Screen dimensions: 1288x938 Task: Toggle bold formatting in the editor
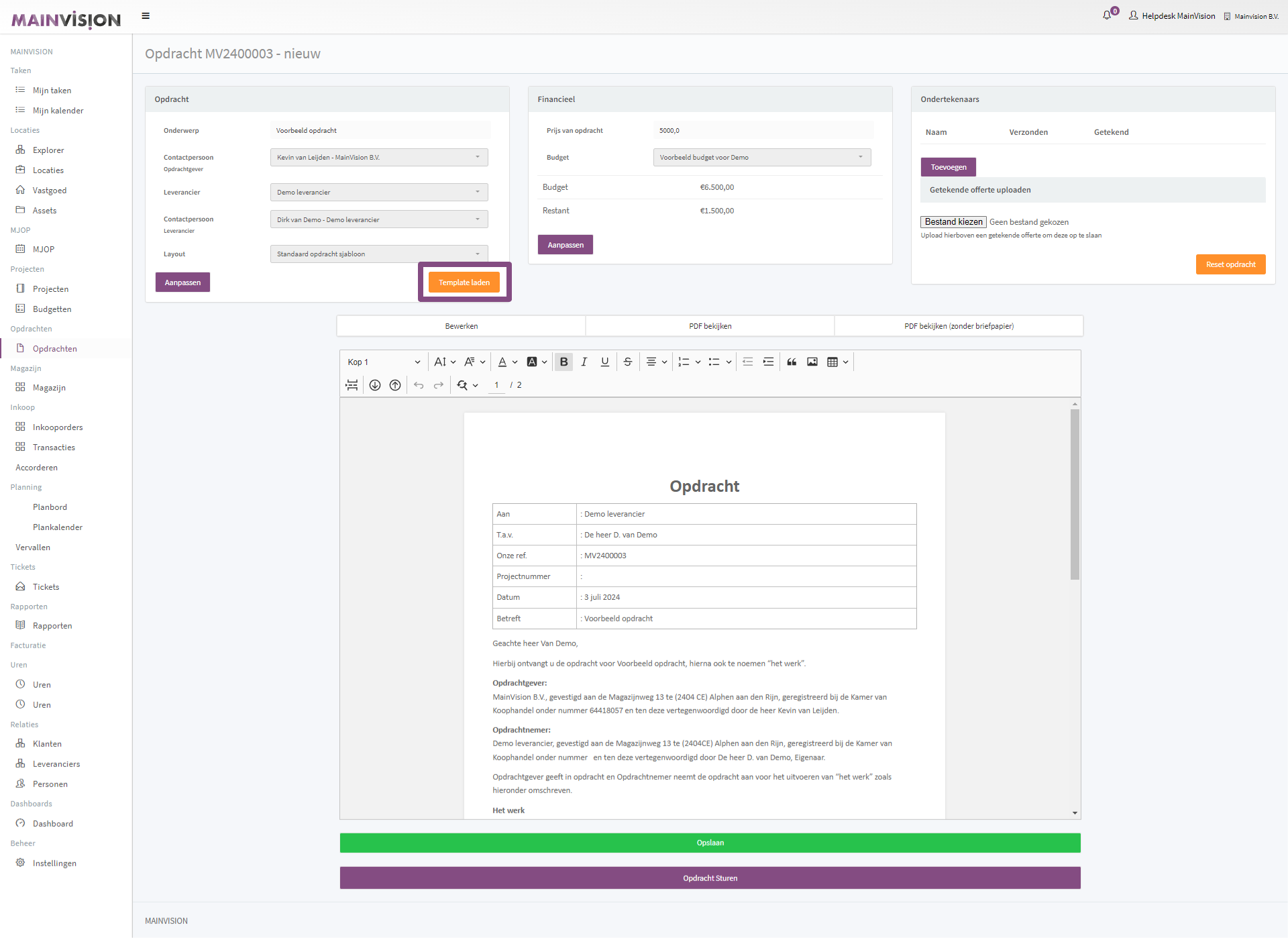pyautogui.click(x=563, y=362)
